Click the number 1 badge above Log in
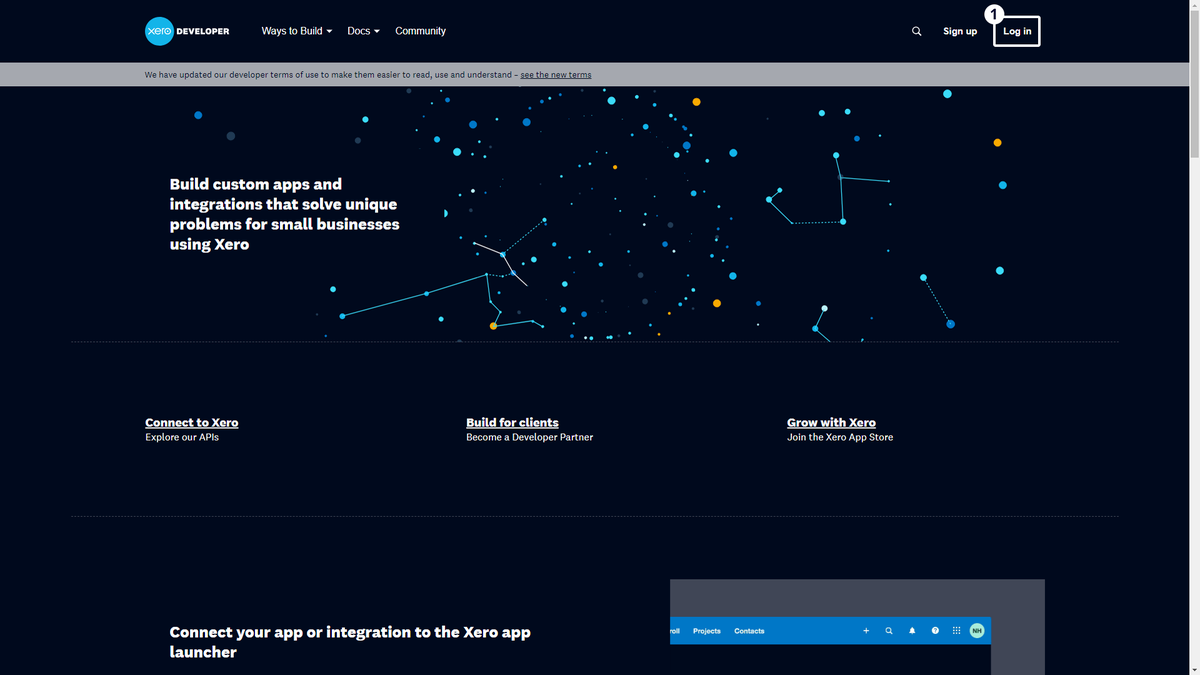This screenshot has width=1200, height=675. coord(993,14)
